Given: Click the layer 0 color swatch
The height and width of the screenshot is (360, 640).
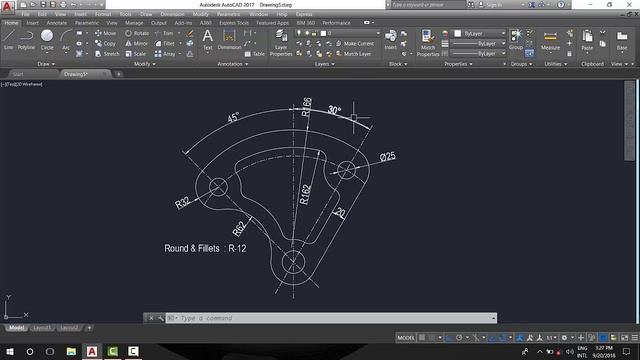Looking at the screenshot, I should click(323, 33).
